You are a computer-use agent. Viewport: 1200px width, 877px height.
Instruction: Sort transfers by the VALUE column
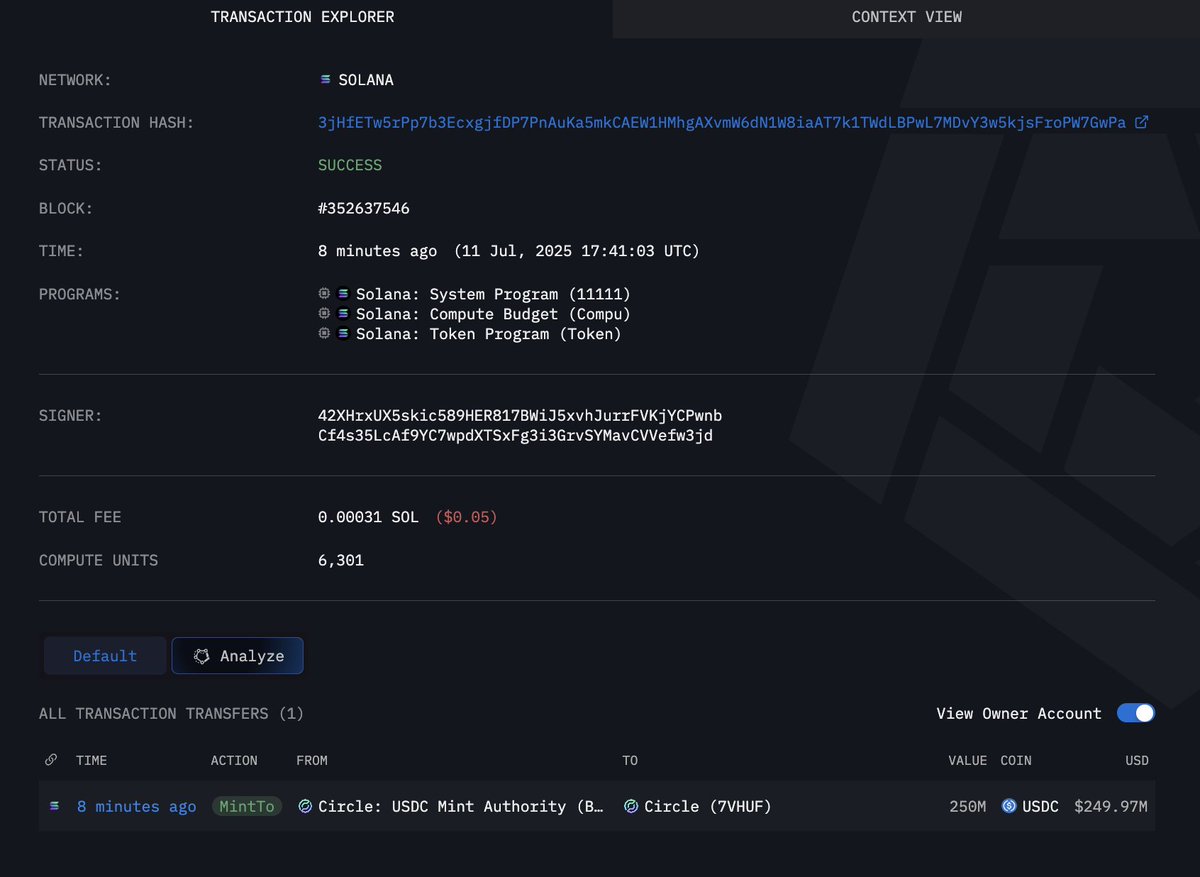pos(968,760)
